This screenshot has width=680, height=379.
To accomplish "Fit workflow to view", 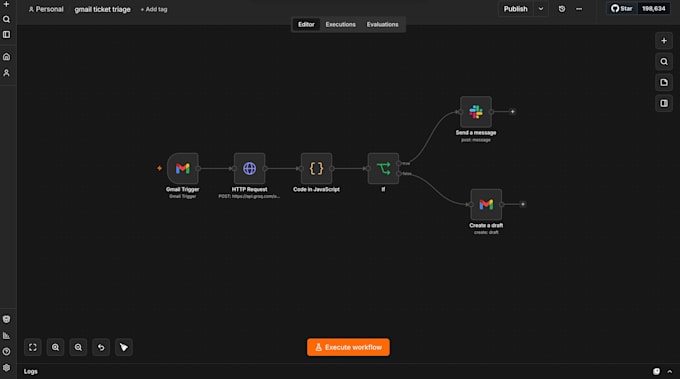I will coord(33,347).
